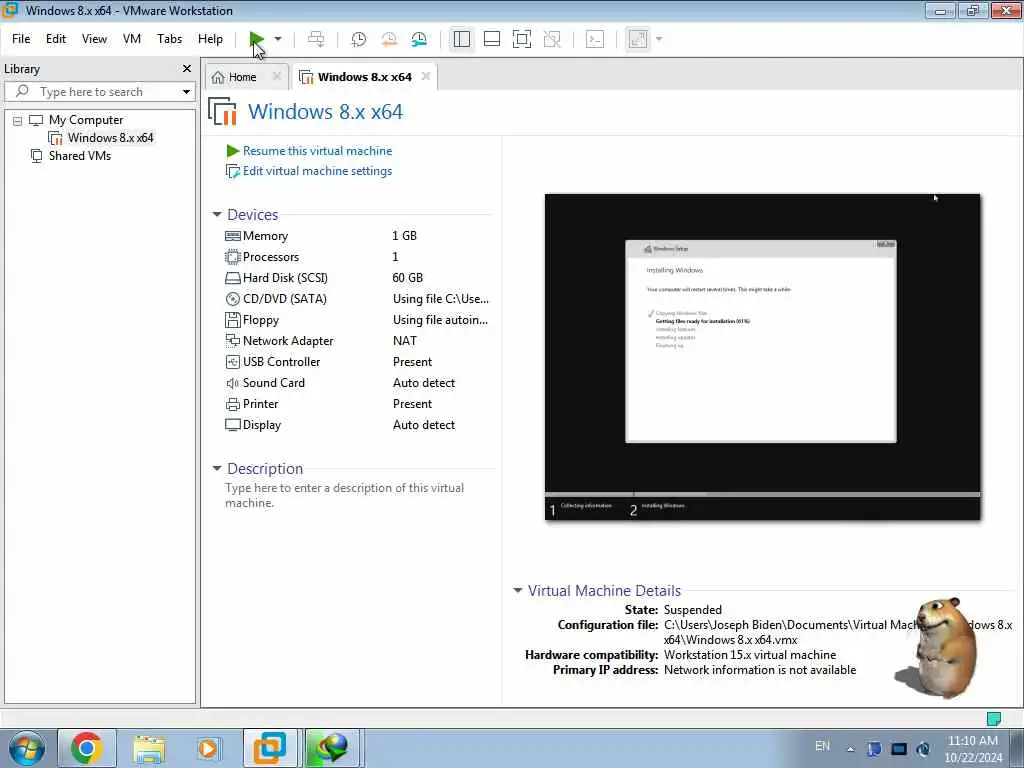The image size is (1024, 768).
Task: Collapse the My Computer tree node
Action: pos(18,121)
